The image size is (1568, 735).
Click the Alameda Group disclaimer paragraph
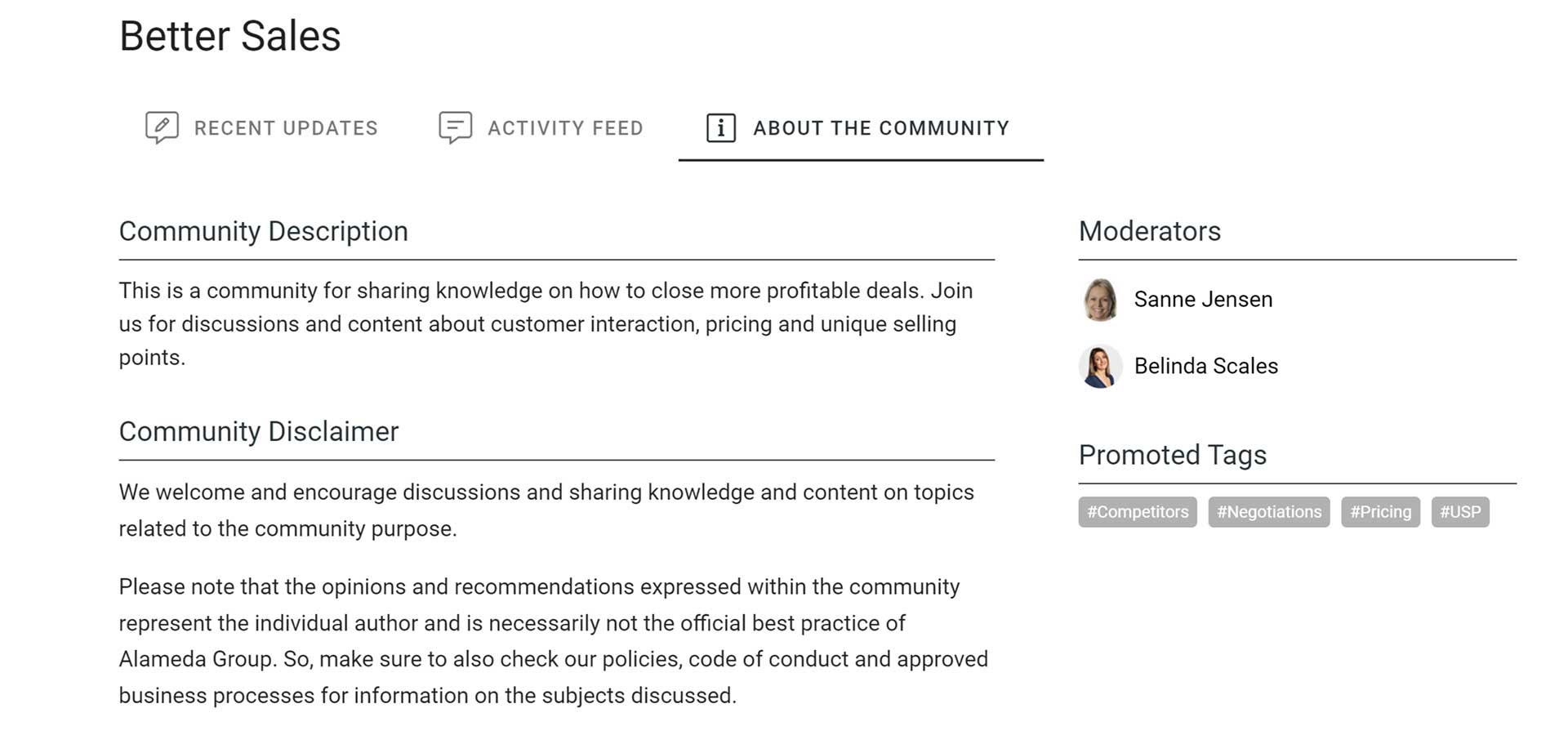(554, 641)
